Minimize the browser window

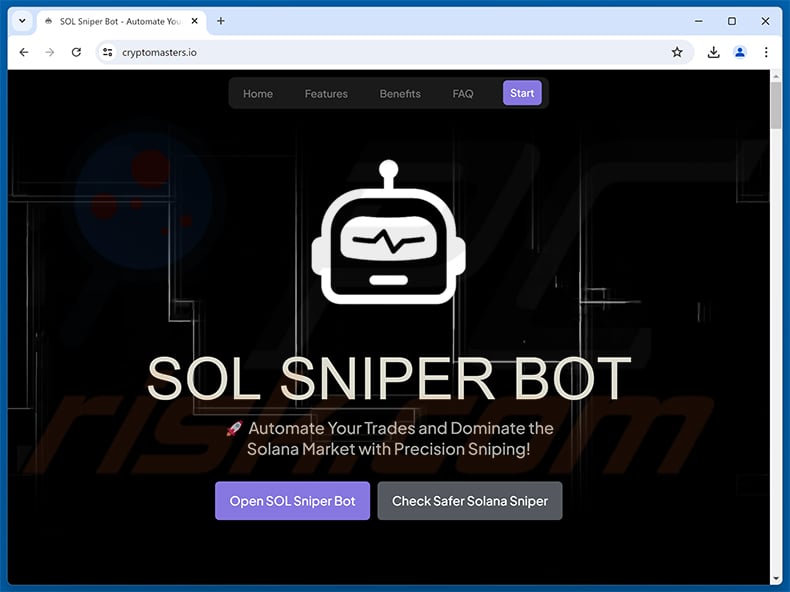(698, 21)
